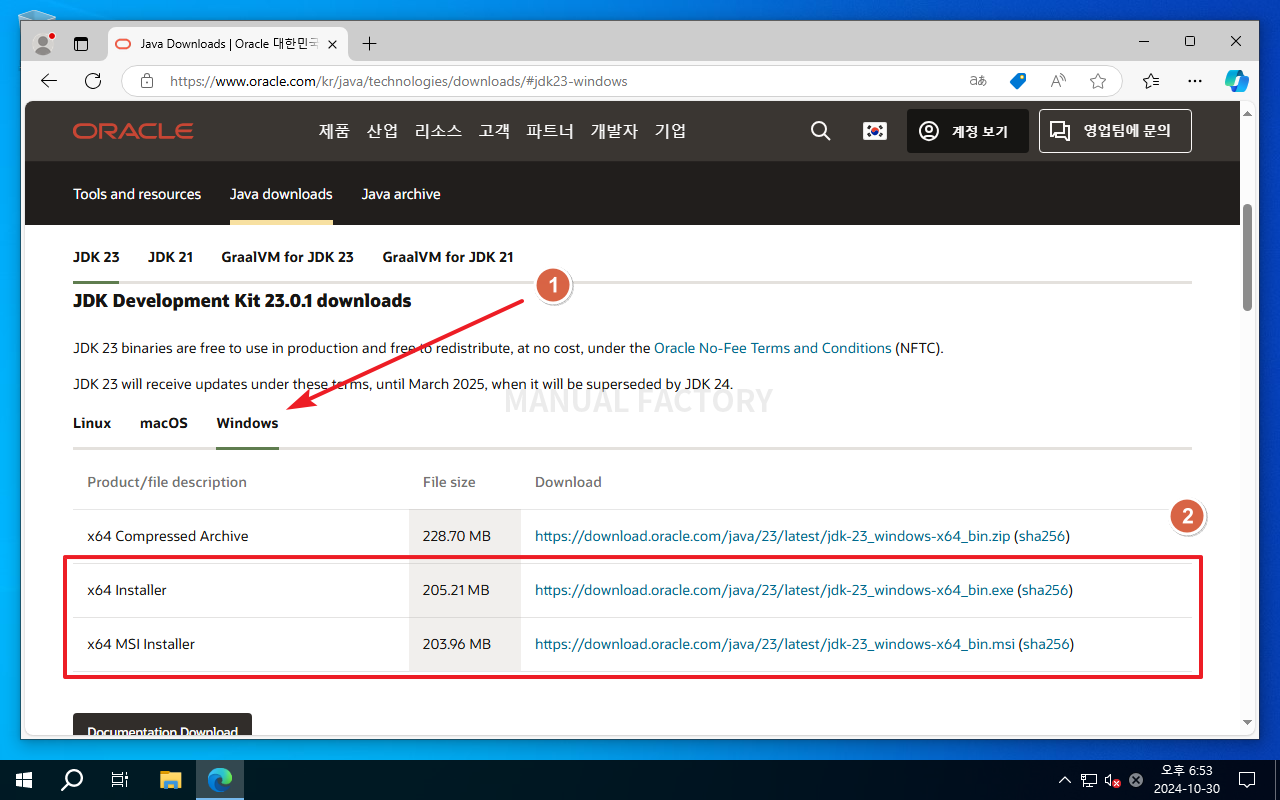Screen dimensions: 1280x800
Task: Click the taskbar clock showing 오후 6:53
Action: (x=1186, y=779)
